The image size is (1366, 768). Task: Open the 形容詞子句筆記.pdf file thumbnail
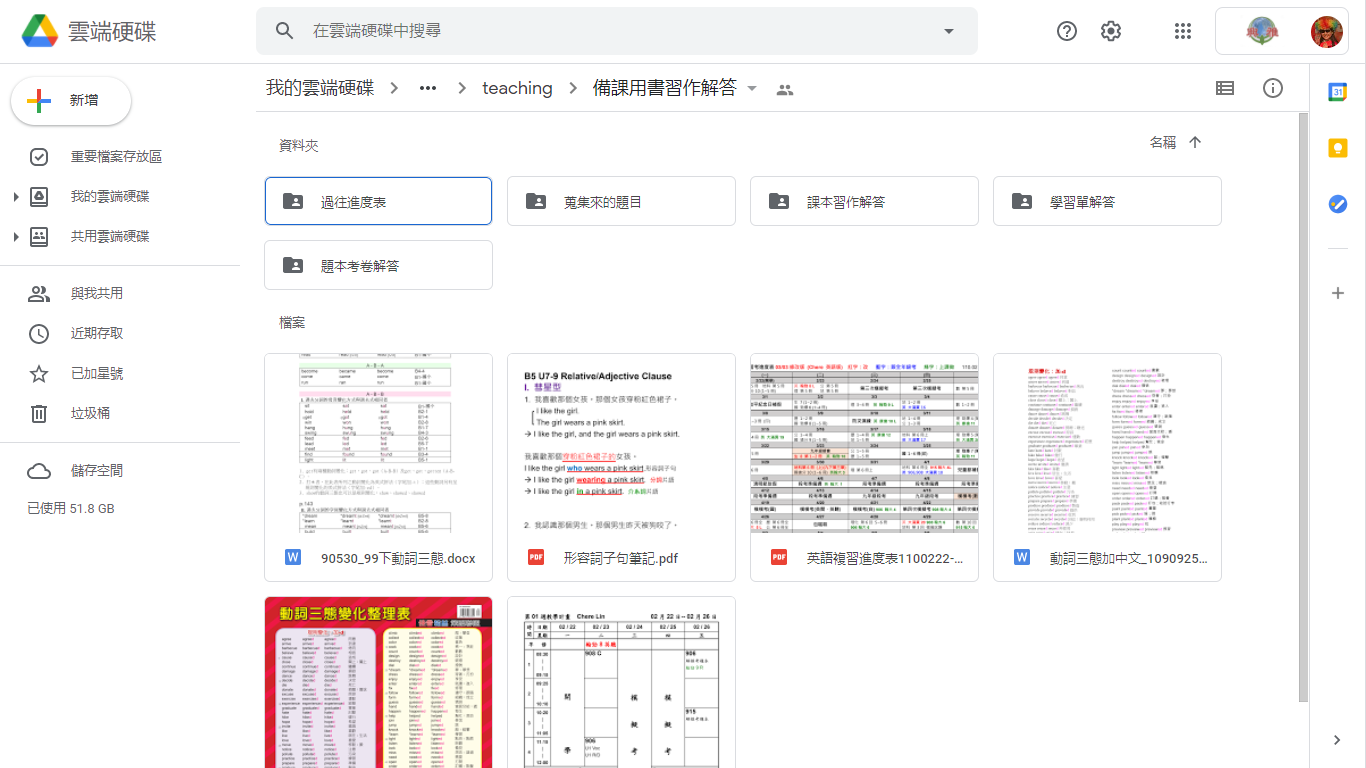coord(621,443)
